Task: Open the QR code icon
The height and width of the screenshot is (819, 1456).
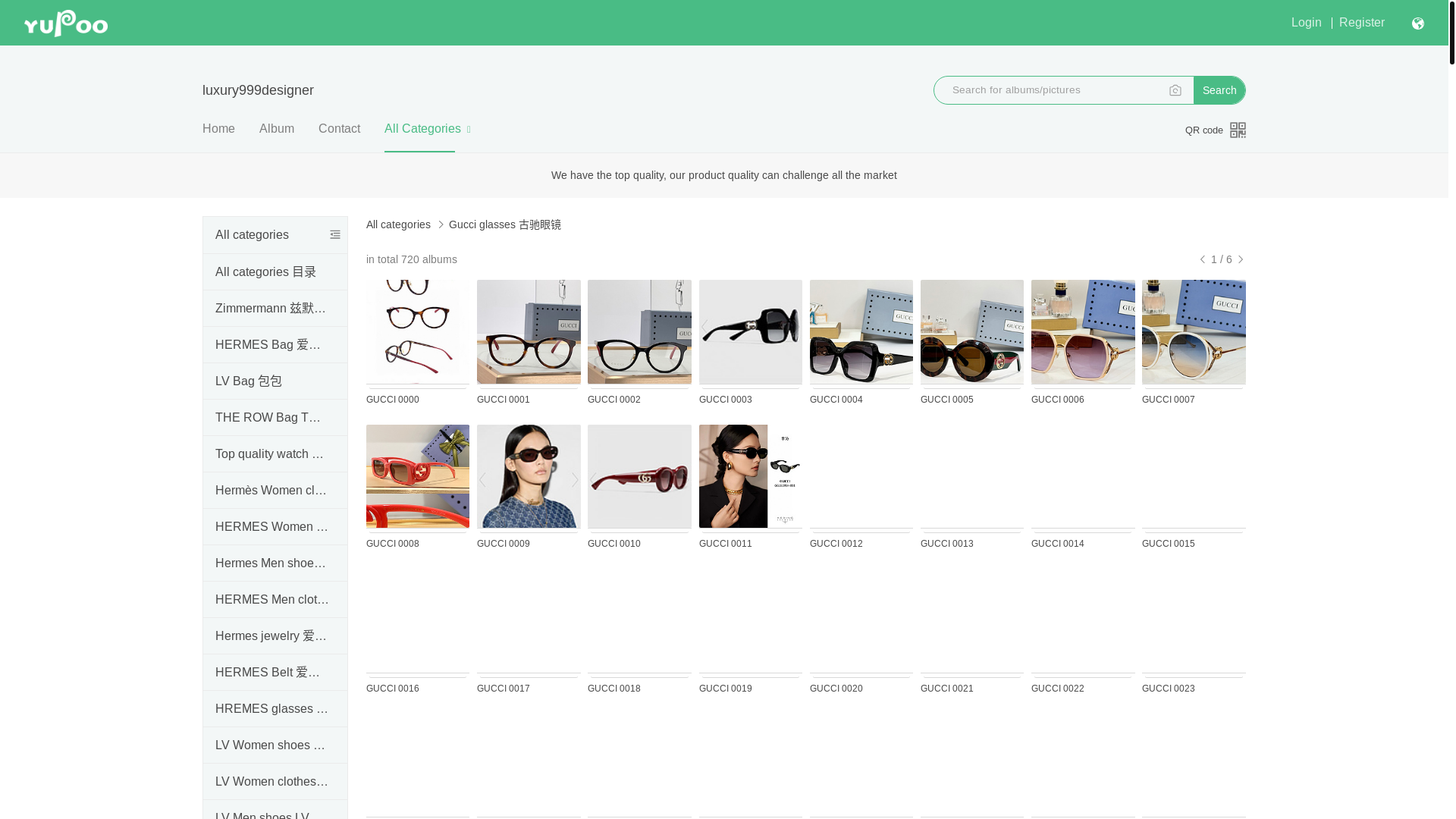Action: point(1238,130)
